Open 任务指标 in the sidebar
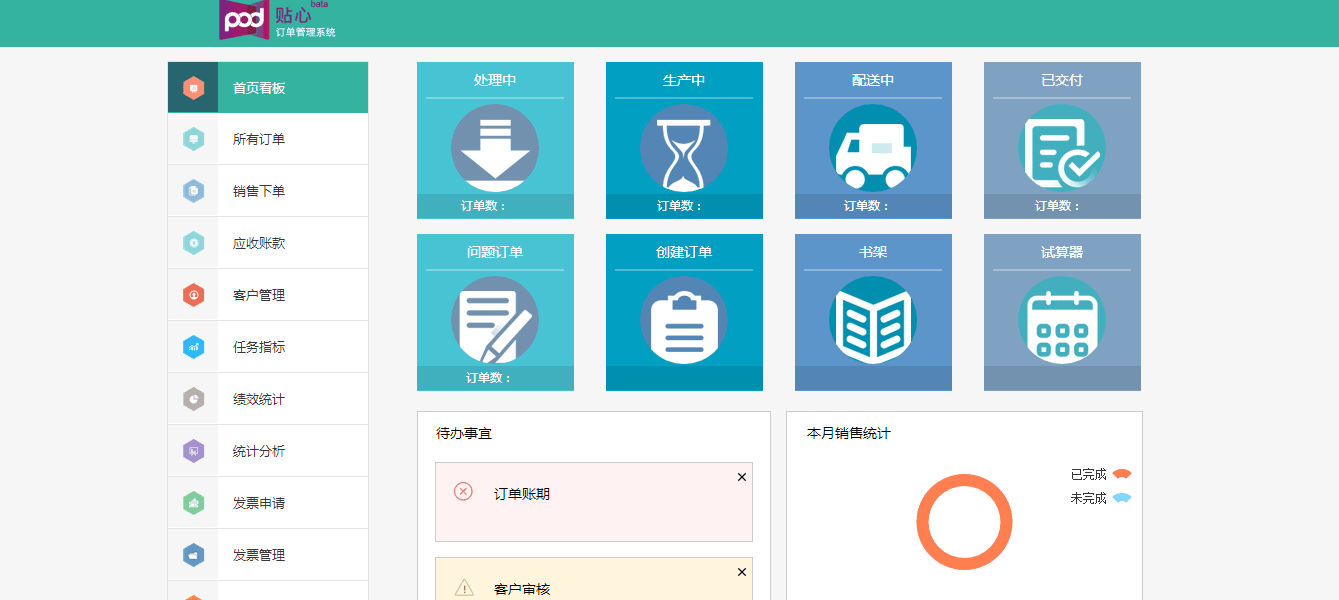This screenshot has width=1339, height=600. (x=259, y=348)
